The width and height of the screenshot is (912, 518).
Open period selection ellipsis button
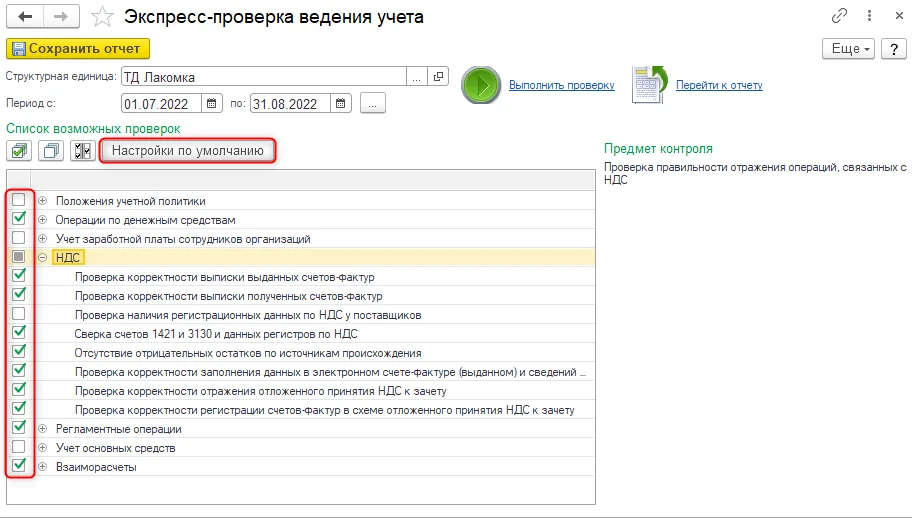pos(373,103)
